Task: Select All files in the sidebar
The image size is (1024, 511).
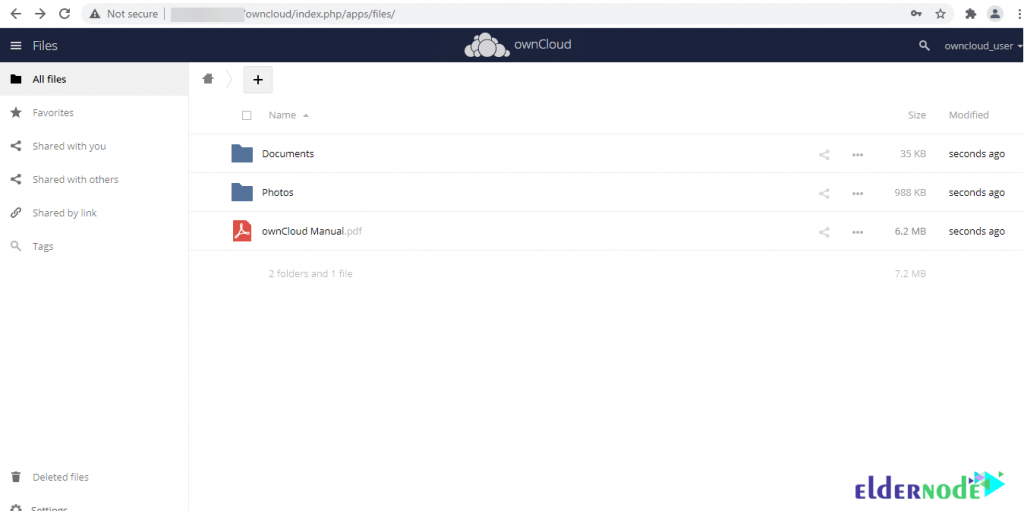Action: [x=94, y=79]
